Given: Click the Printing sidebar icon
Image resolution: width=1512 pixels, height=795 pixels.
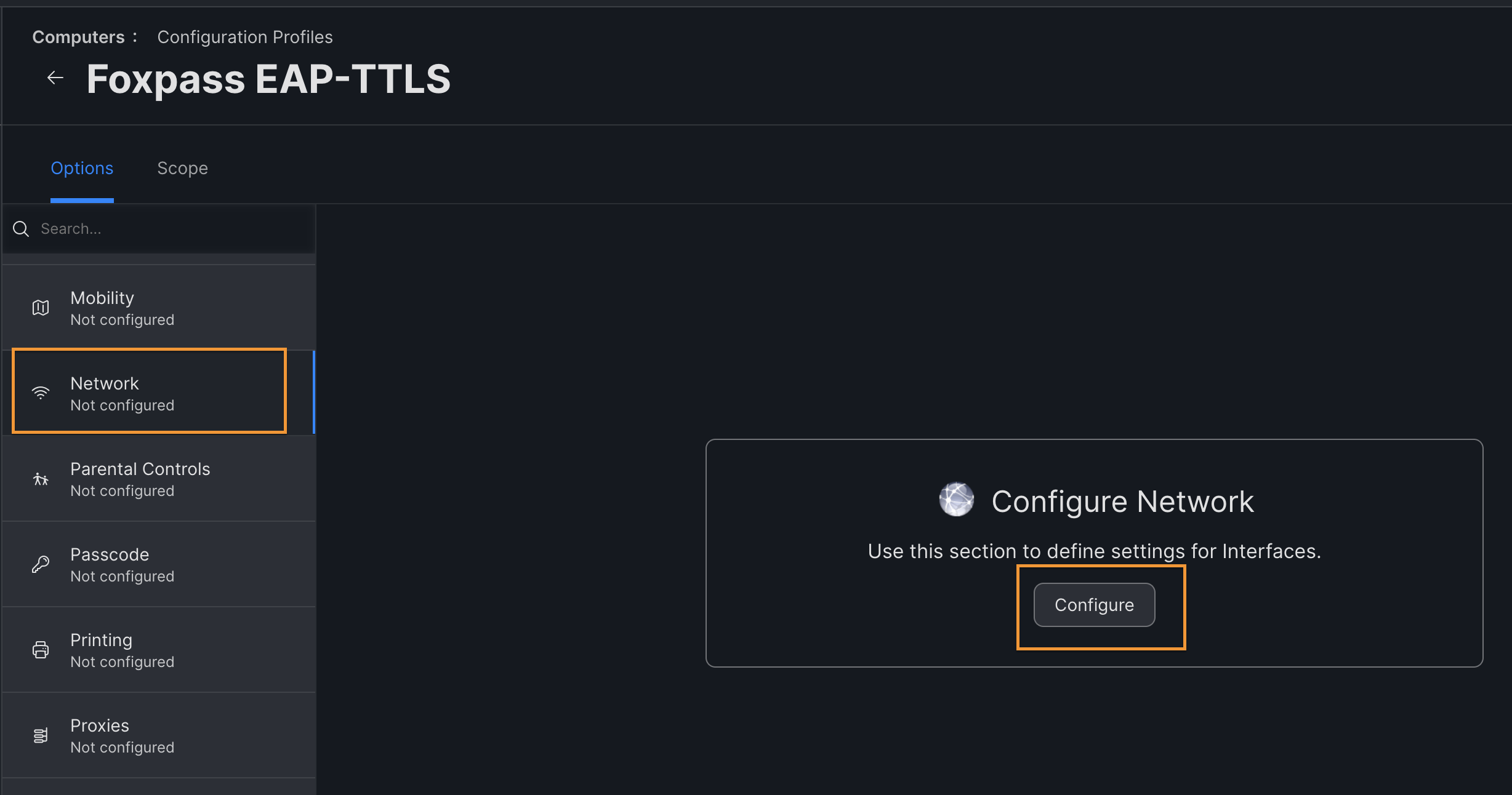Looking at the screenshot, I should click(40, 650).
